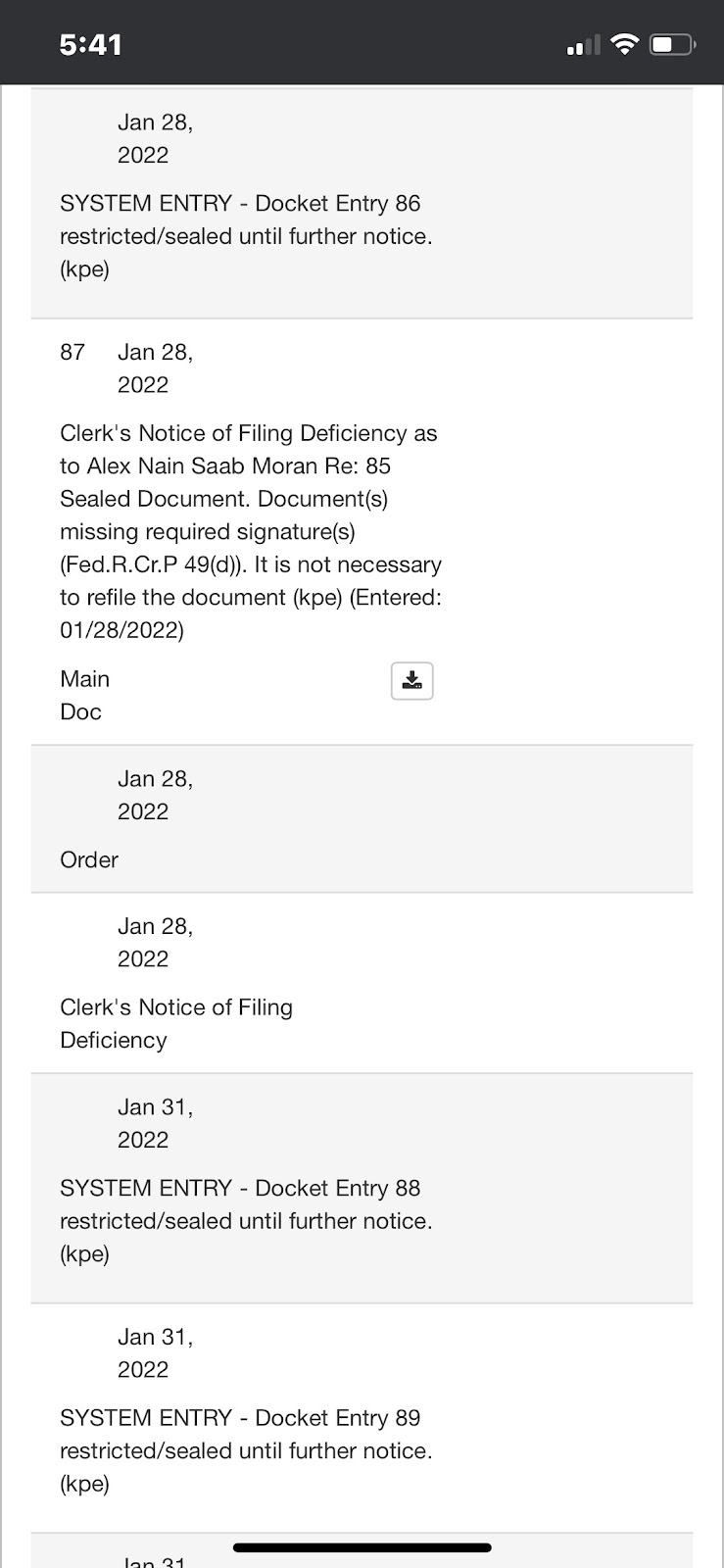The height and width of the screenshot is (1568, 724).
Task: Tap the Jan 28, 2022 date above entry 86 notice
Action: coord(155,138)
